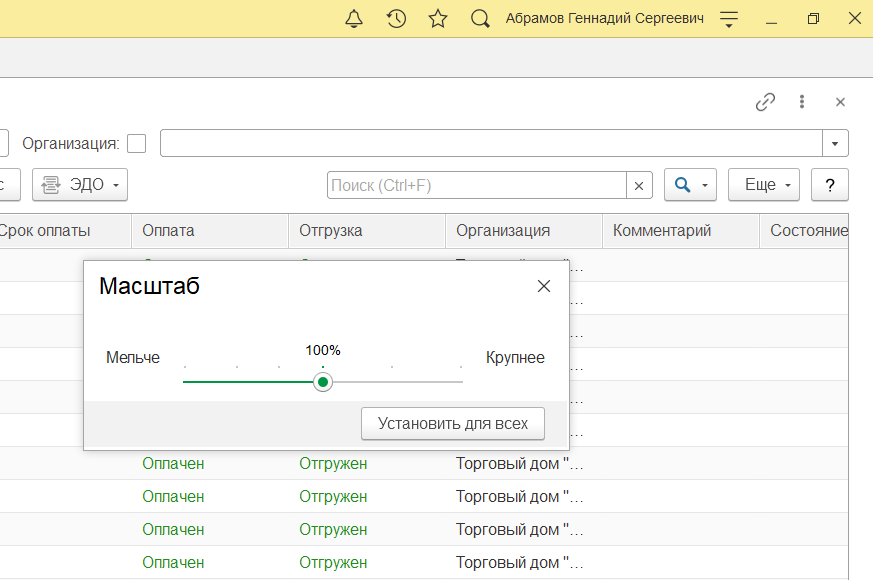Close the Масштаб dialog
The width and height of the screenshot is (873, 580).
(544, 286)
